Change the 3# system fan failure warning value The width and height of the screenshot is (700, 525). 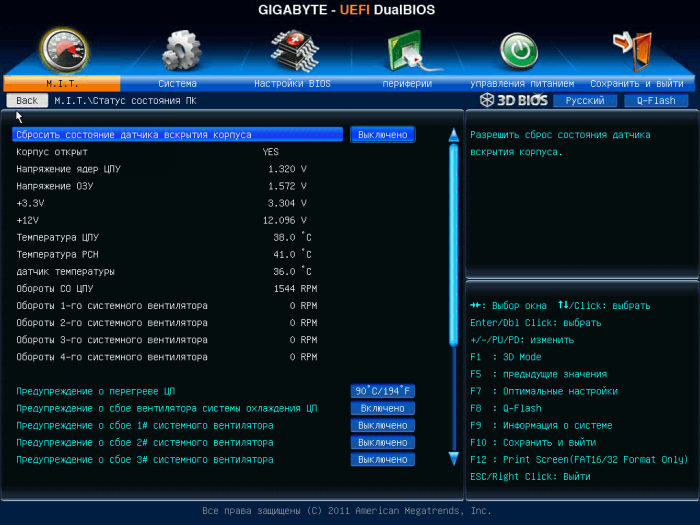coord(382,459)
